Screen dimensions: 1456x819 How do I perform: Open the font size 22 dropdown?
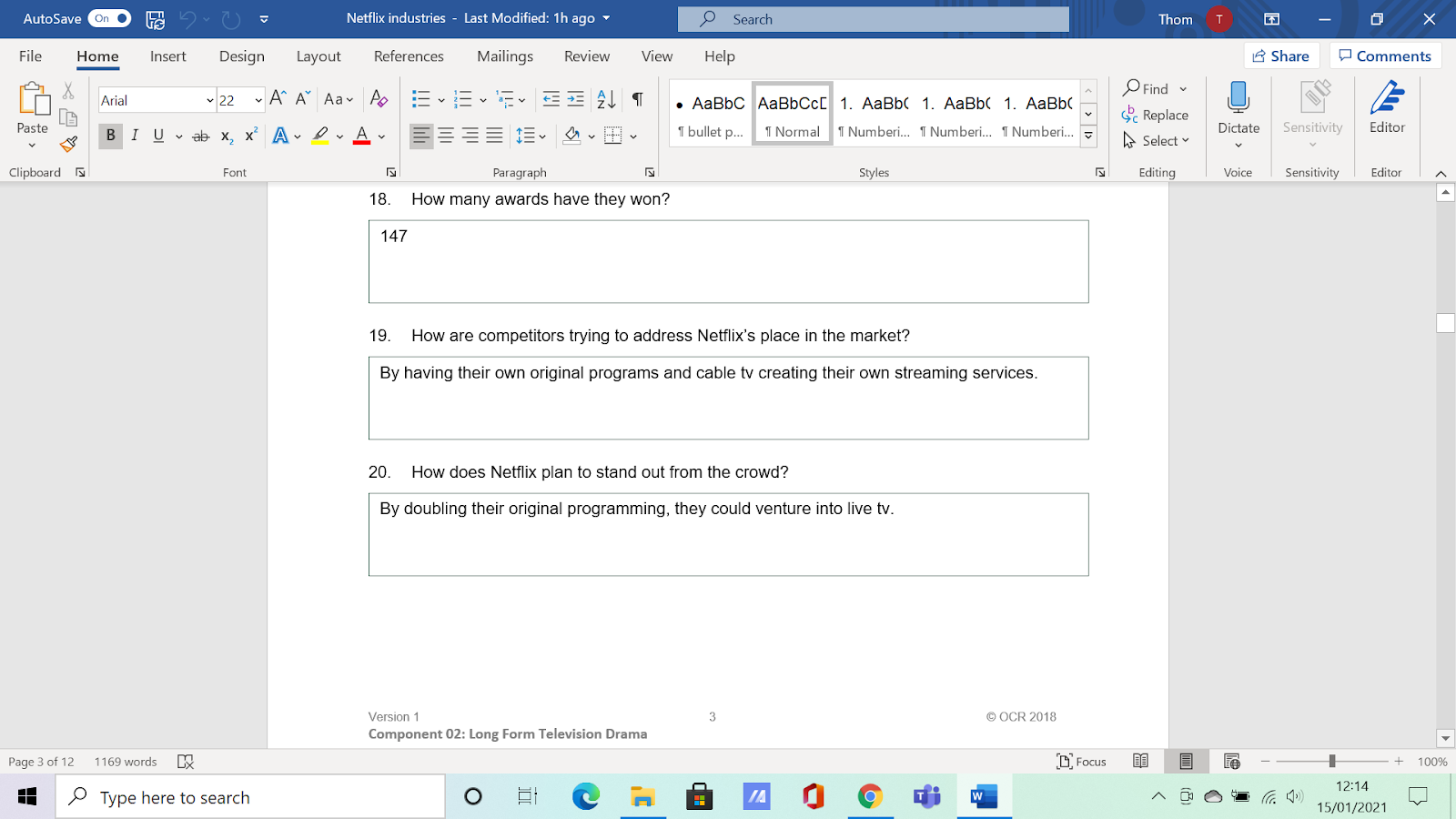tap(258, 100)
